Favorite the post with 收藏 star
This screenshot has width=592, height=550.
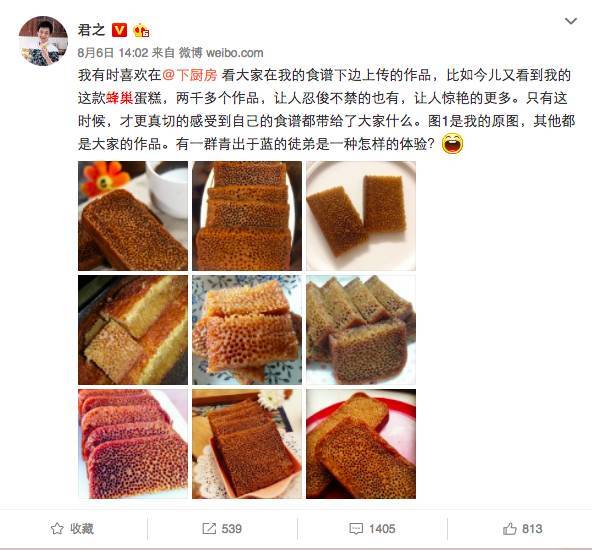pos(72,528)
